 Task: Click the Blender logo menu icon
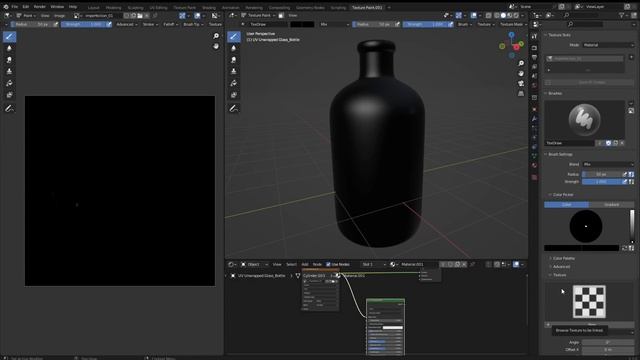click(x=6, y=7)
